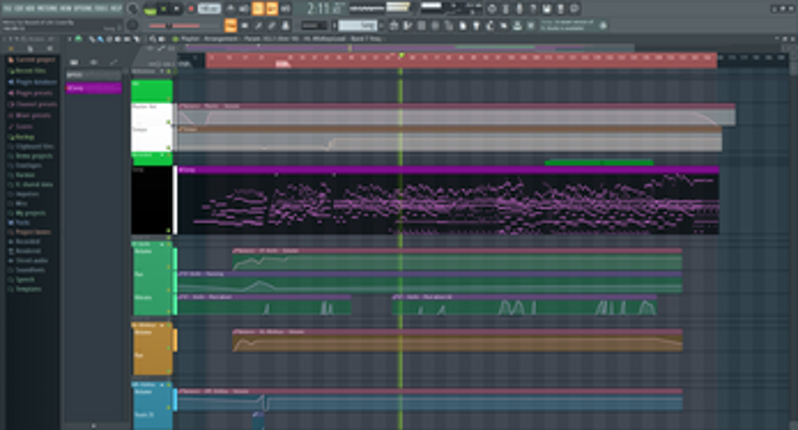Toggle the highlighted loop-recording icon
This screenshot has height=430, width=798.
(272, 9)
